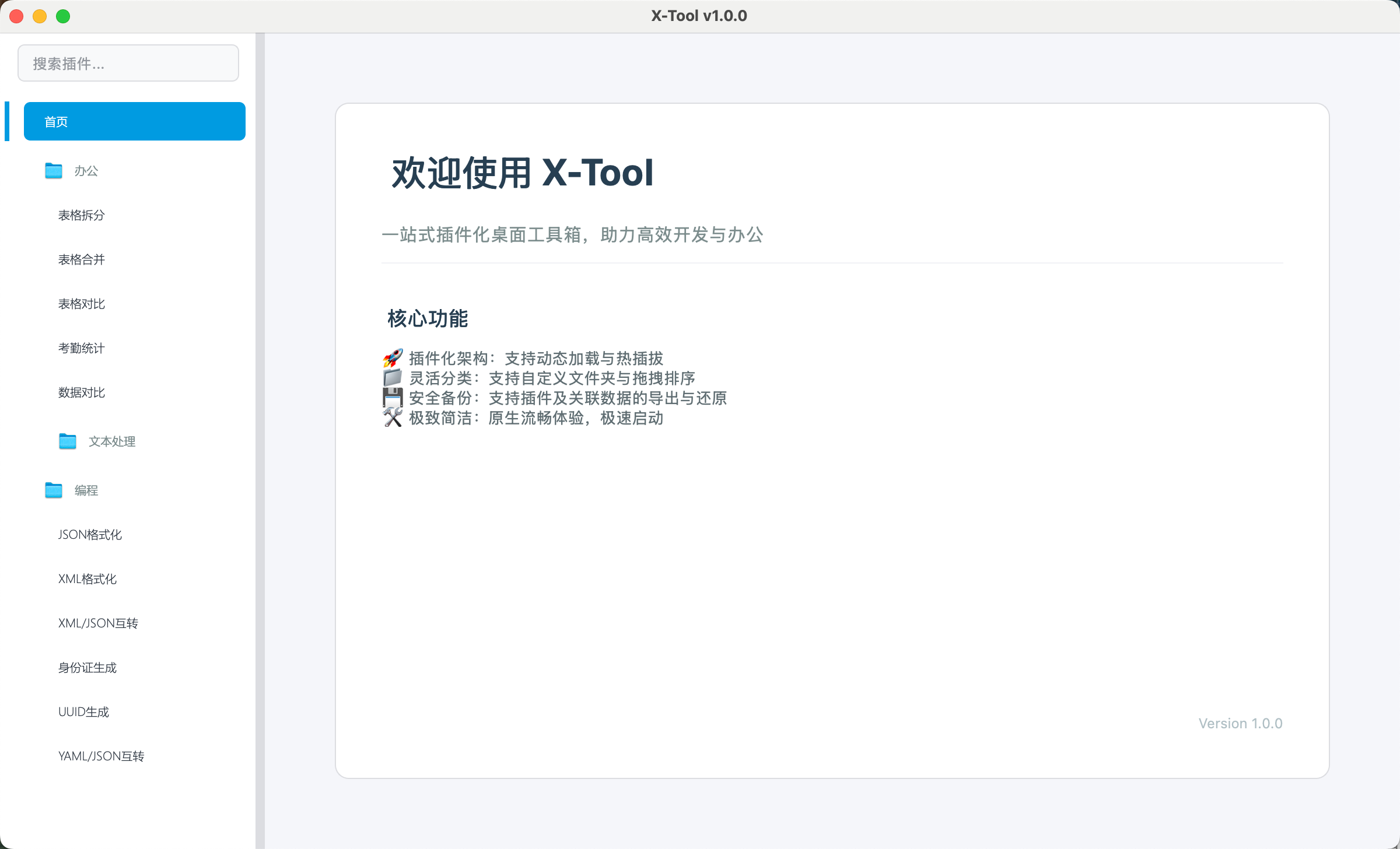Click the hammer and wrench icon

(393, 418)
